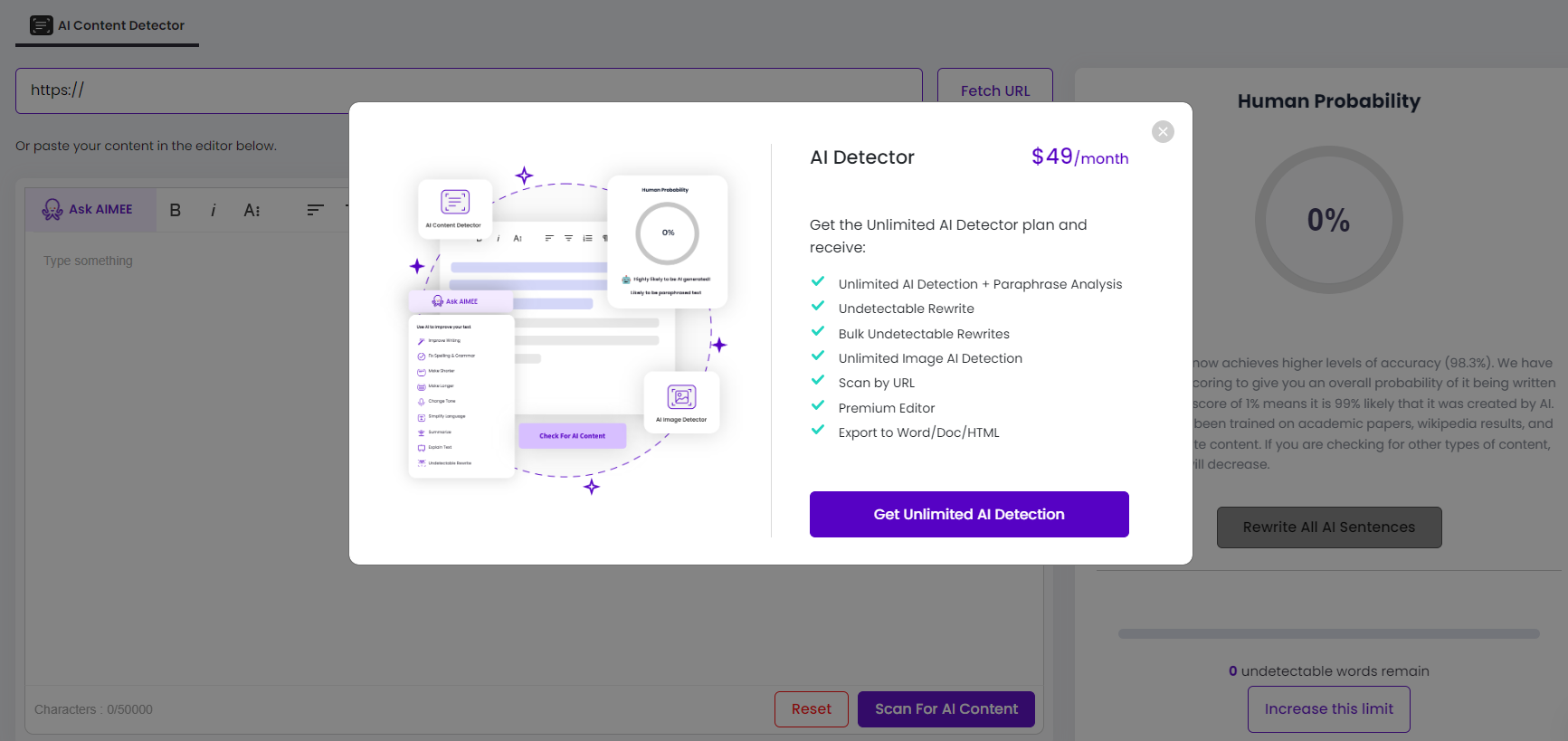This screenshot has width=1568, height=741.
Task: Click the undetectable words progress bar
Action: [1328, 634]
